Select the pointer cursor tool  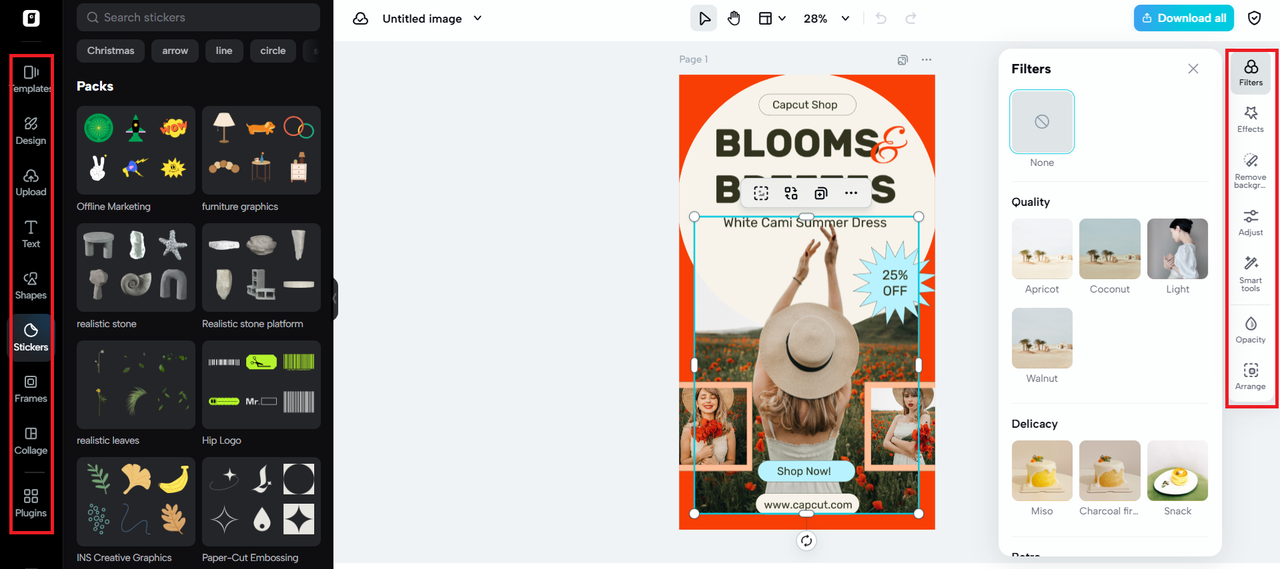(704, 18)
